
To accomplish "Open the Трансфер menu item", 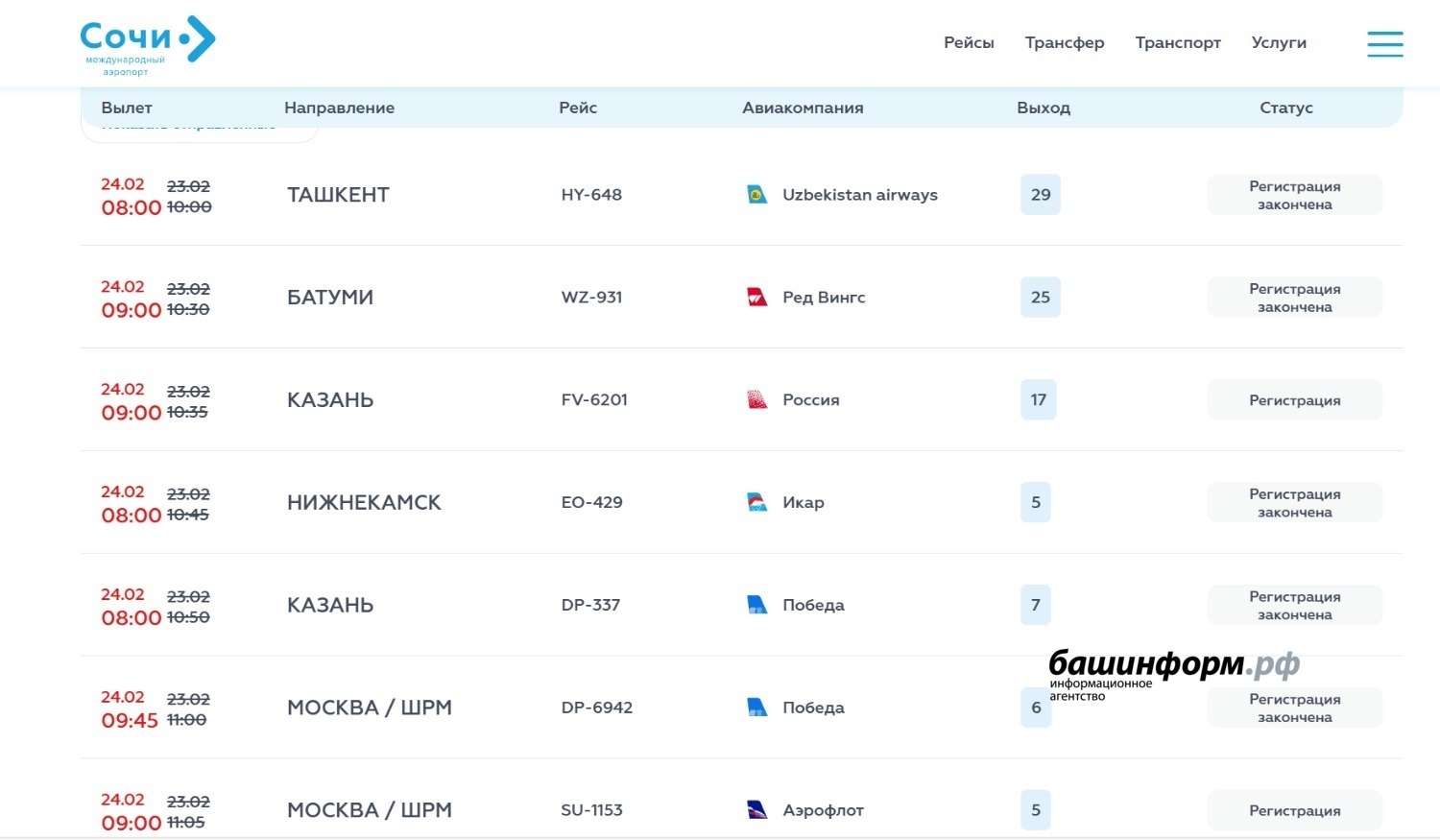I will click(1064, 43).
